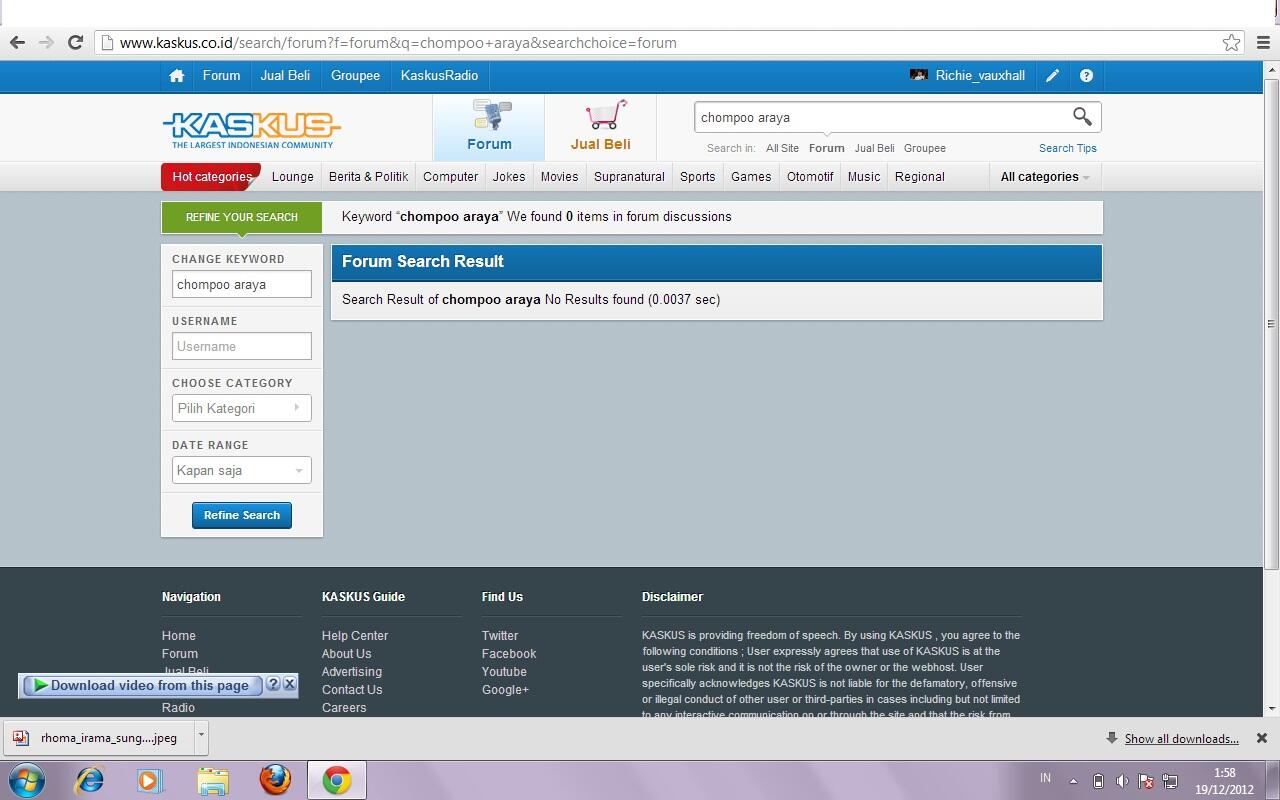The image size is (1280, 800).
Task: Open Search Tips link
Action: 1068,148
